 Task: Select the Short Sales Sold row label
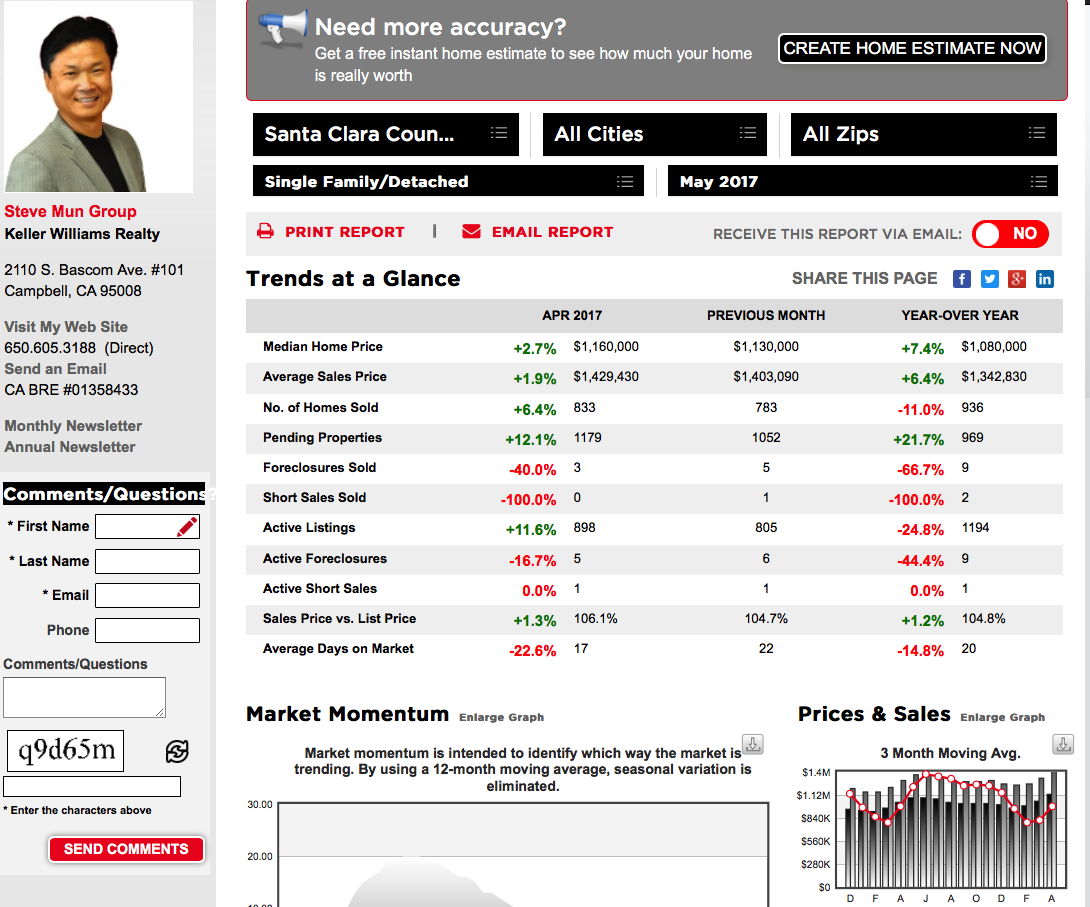click(314, 498)
